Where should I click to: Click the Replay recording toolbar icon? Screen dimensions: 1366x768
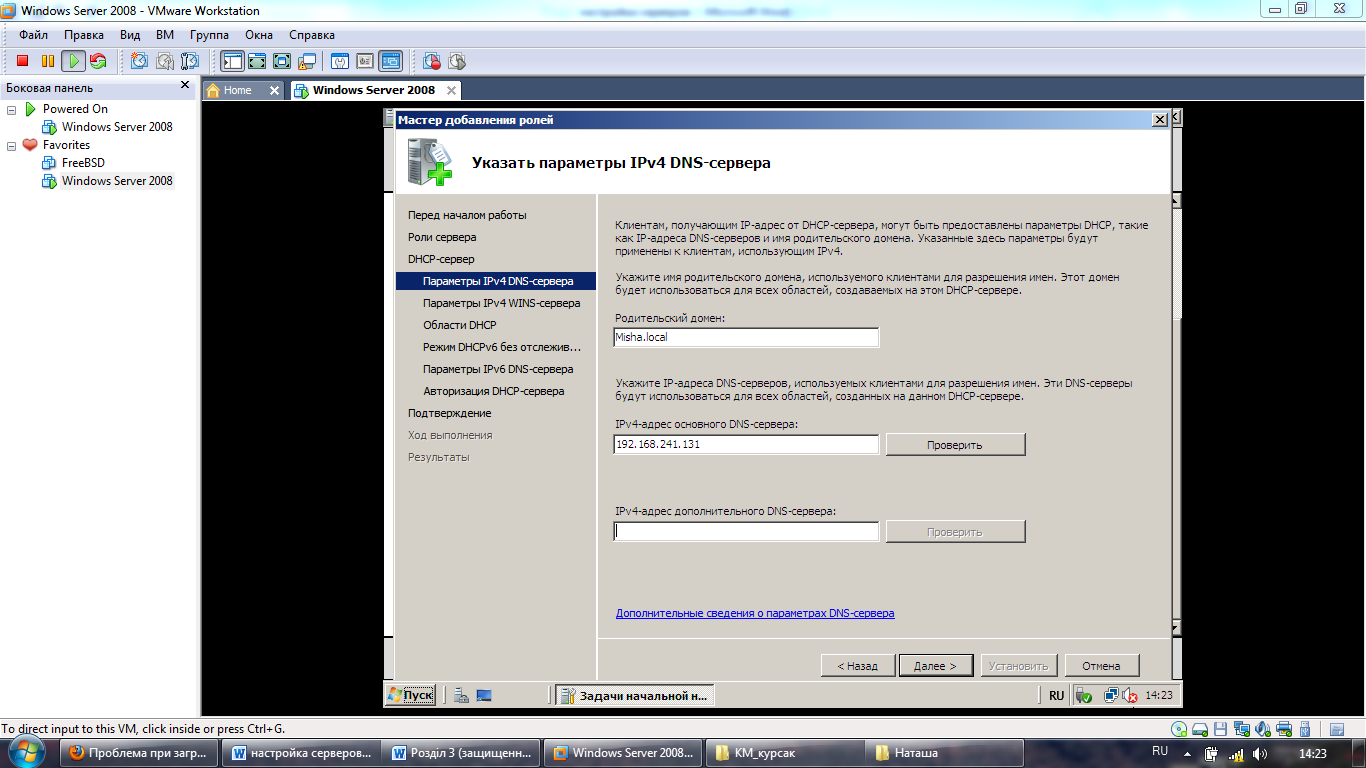coord(457,61)
